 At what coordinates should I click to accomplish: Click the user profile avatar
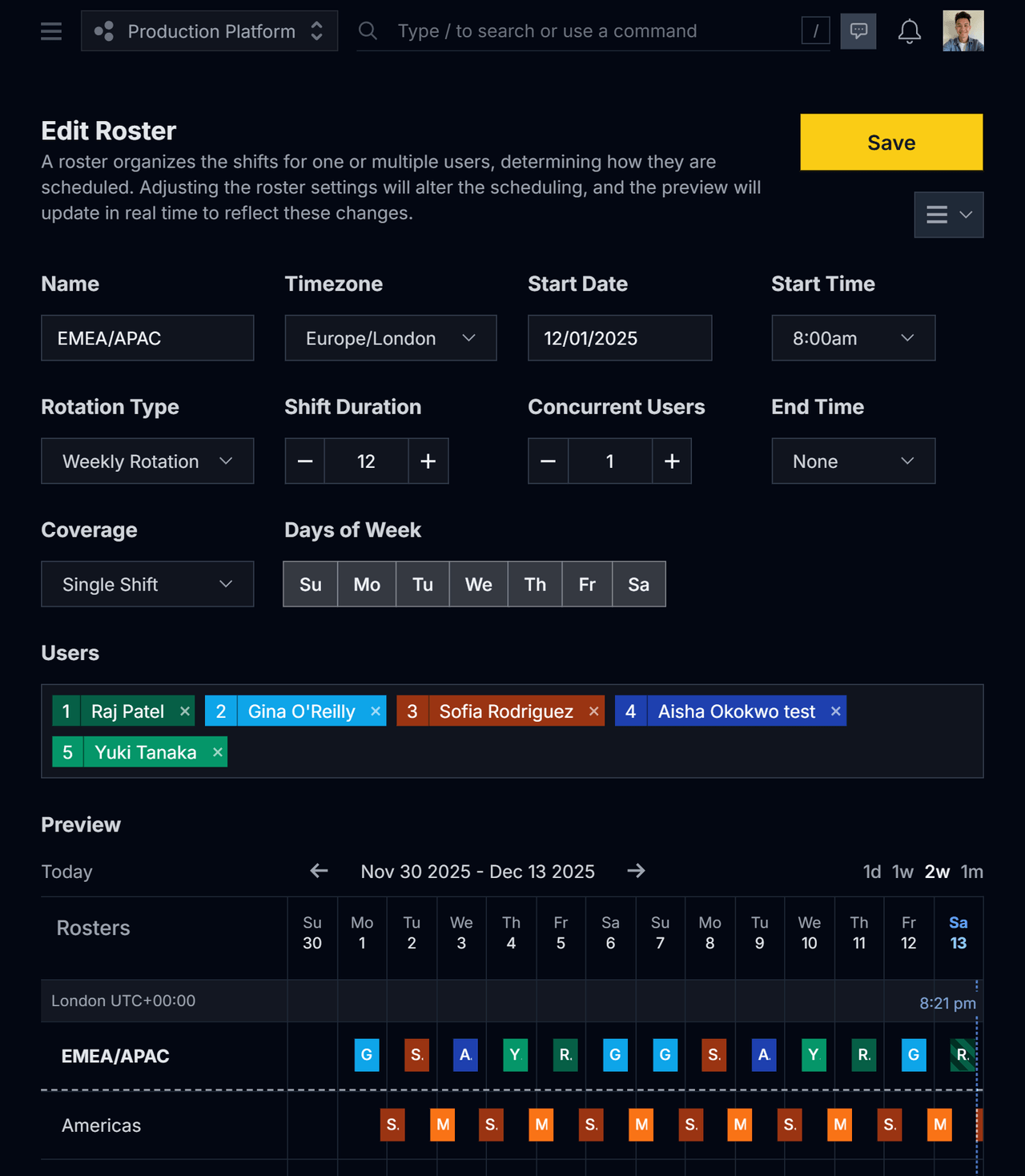pos(963,31)
